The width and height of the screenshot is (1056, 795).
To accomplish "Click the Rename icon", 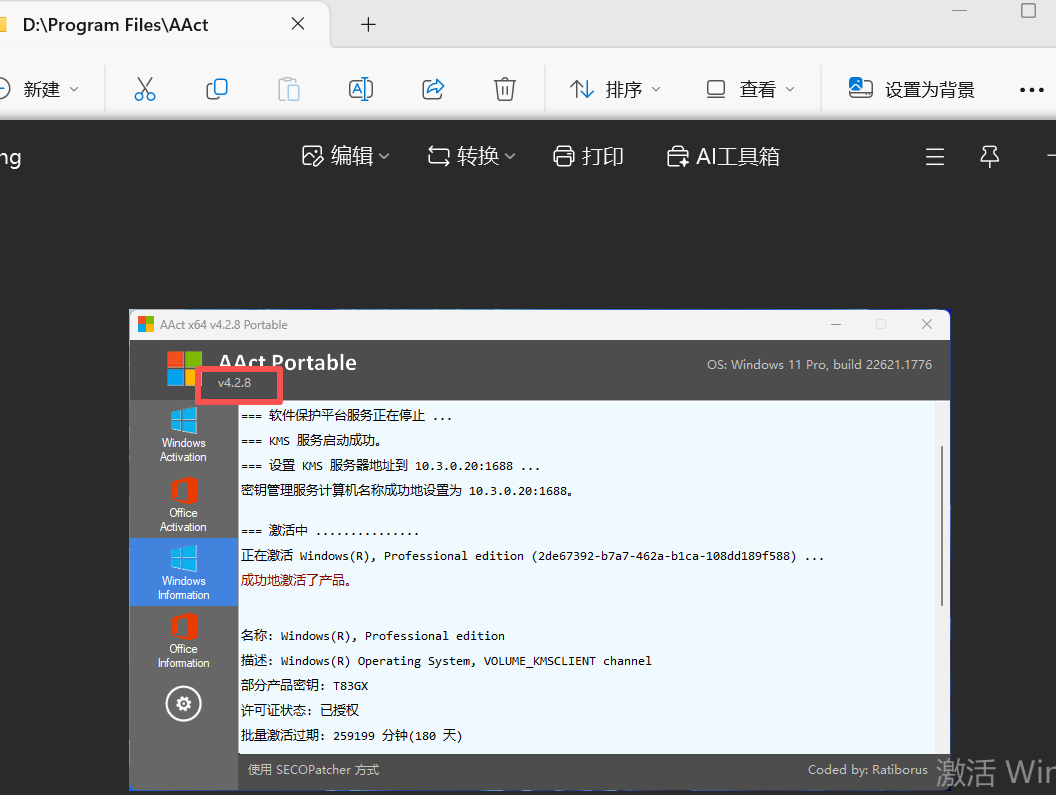I will [361, 89].
